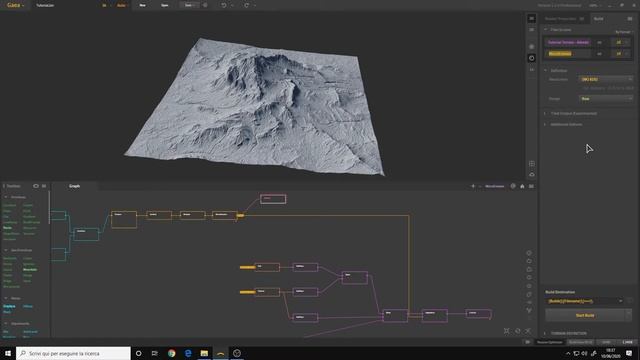
Task: Toggle the 'on' switch of purple output row
Action: coord(600,42)
